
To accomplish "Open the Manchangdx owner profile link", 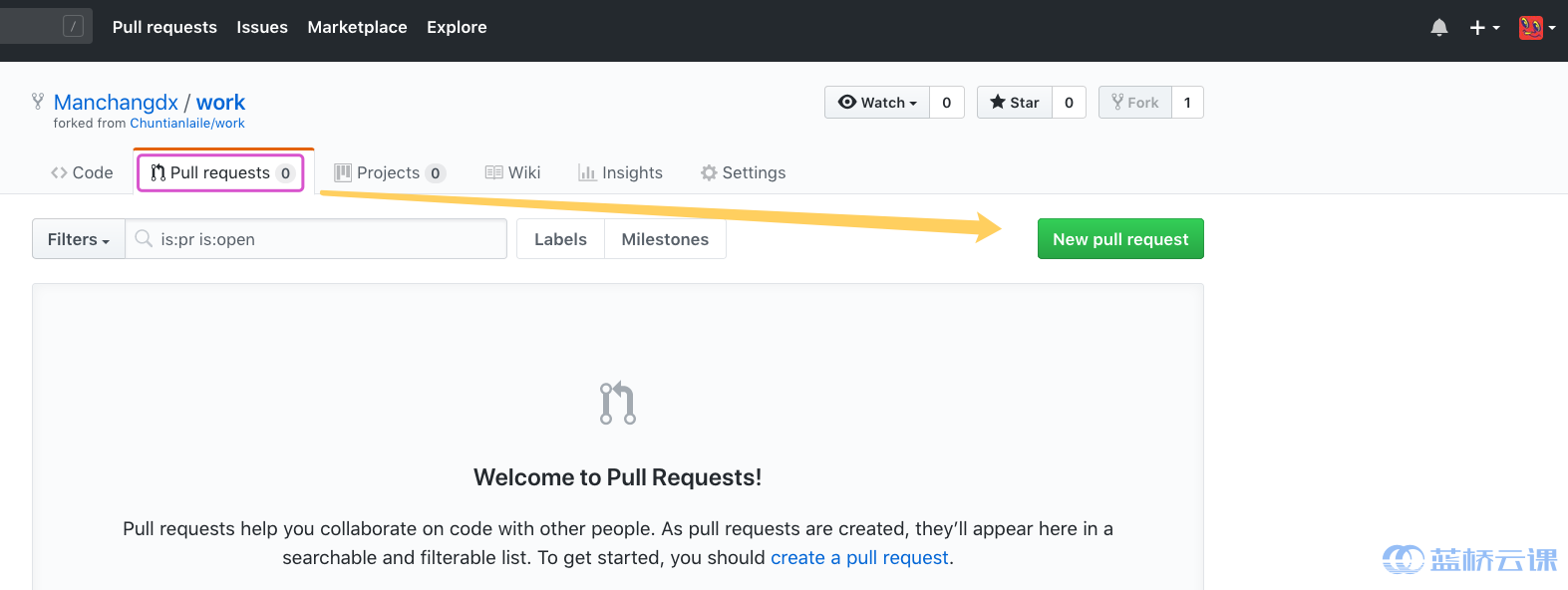I will 116,103.
